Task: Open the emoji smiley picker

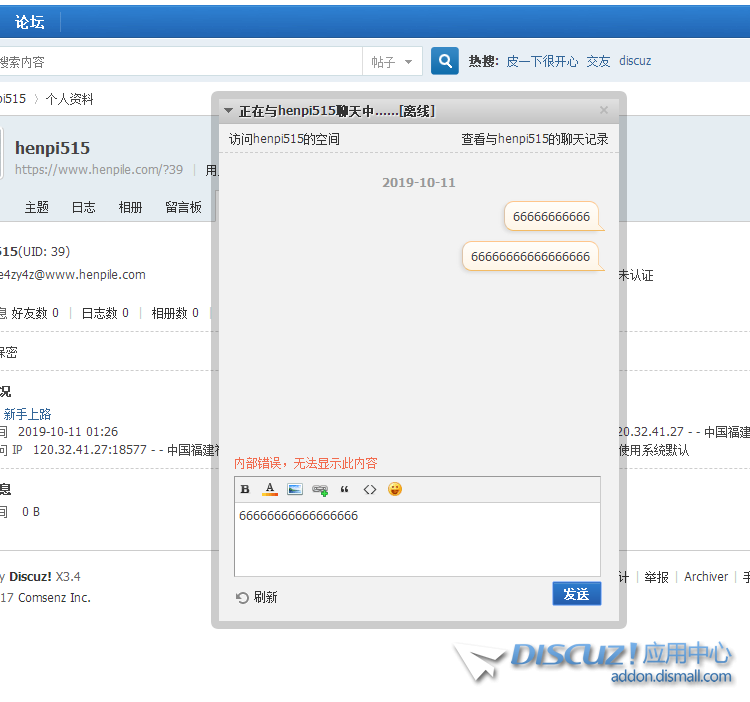Action: tap(395, 489)
